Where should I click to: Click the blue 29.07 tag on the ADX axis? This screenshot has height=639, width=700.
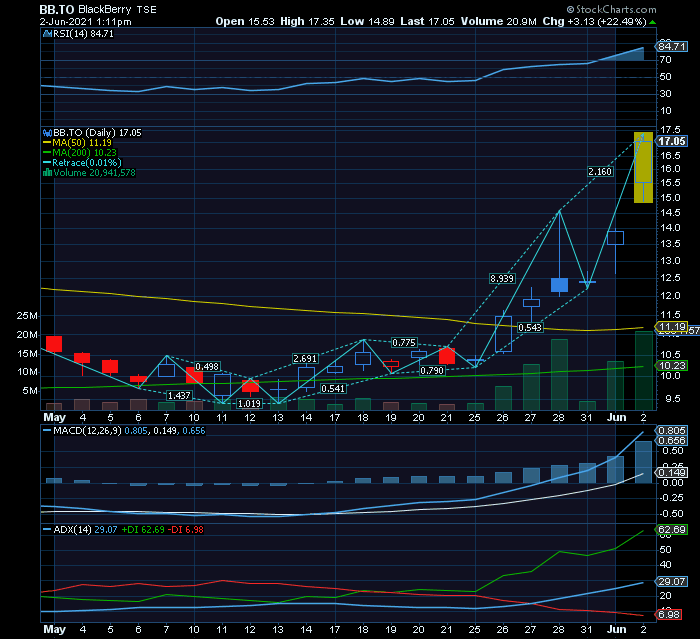pyautogui.click(x=671, y=581)
